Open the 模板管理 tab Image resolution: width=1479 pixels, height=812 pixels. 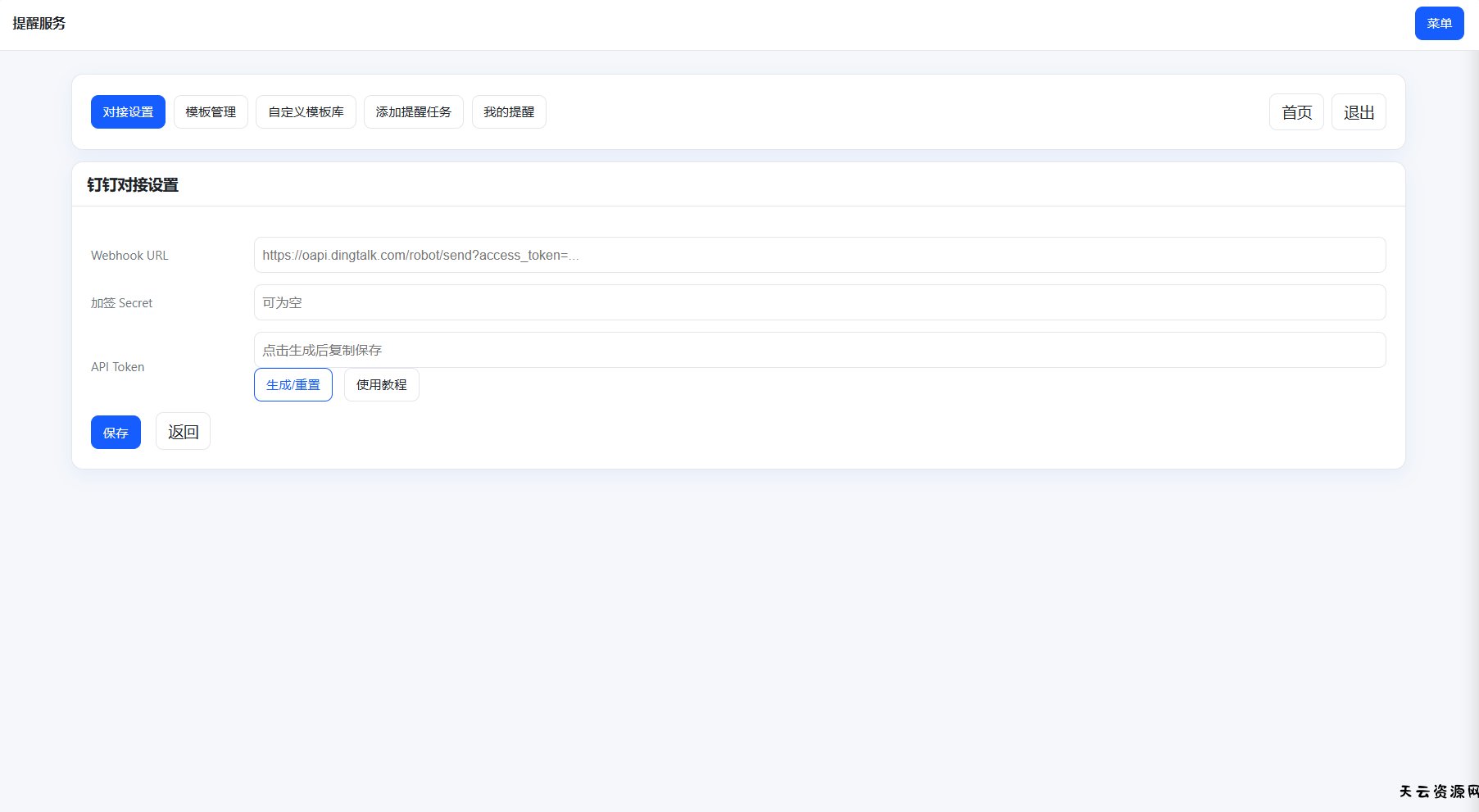click(211, 112)
